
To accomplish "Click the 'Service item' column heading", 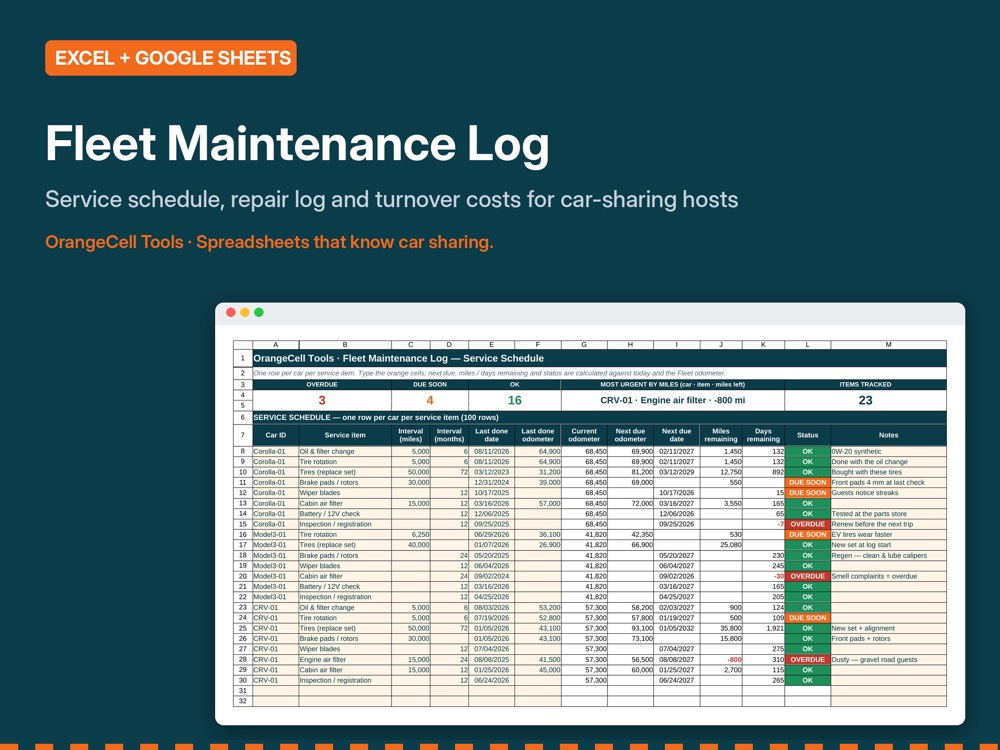I will (345, 435).
